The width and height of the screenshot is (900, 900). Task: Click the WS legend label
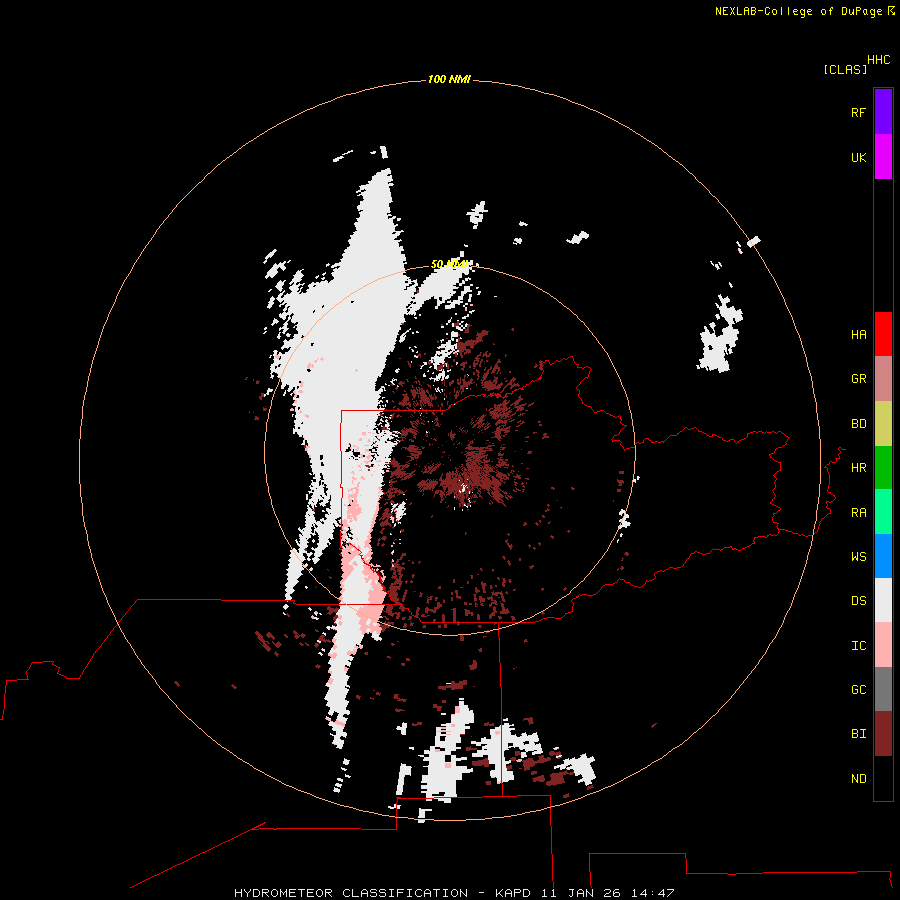click(x=858, y=557)
